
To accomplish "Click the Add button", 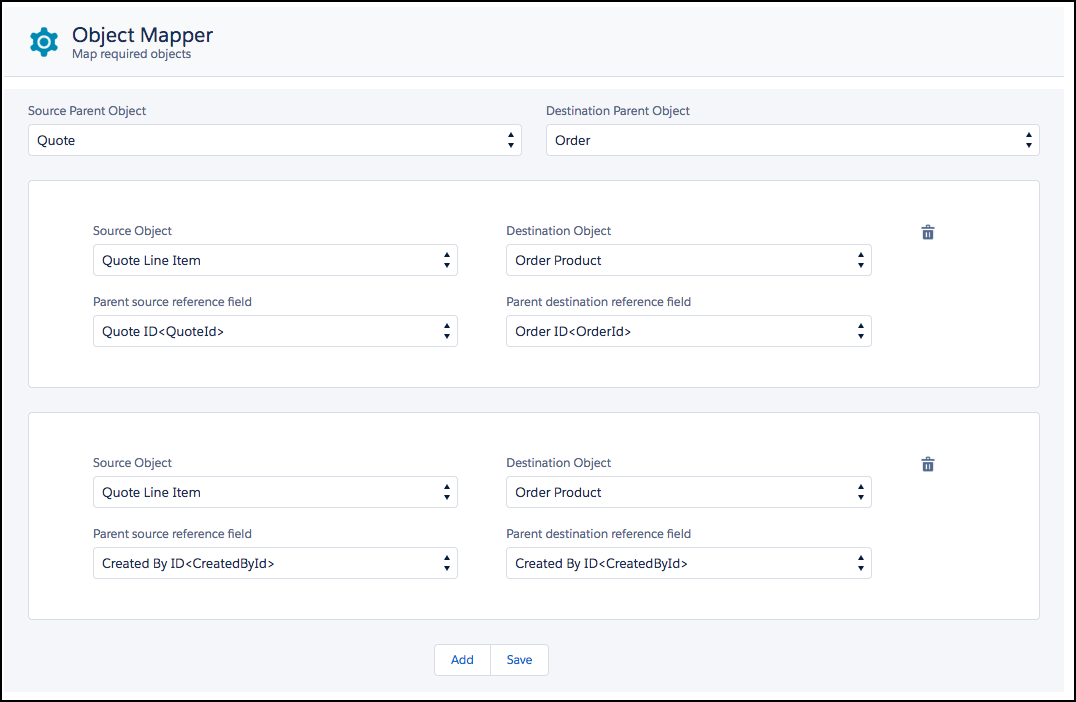I will pos(463,659).
